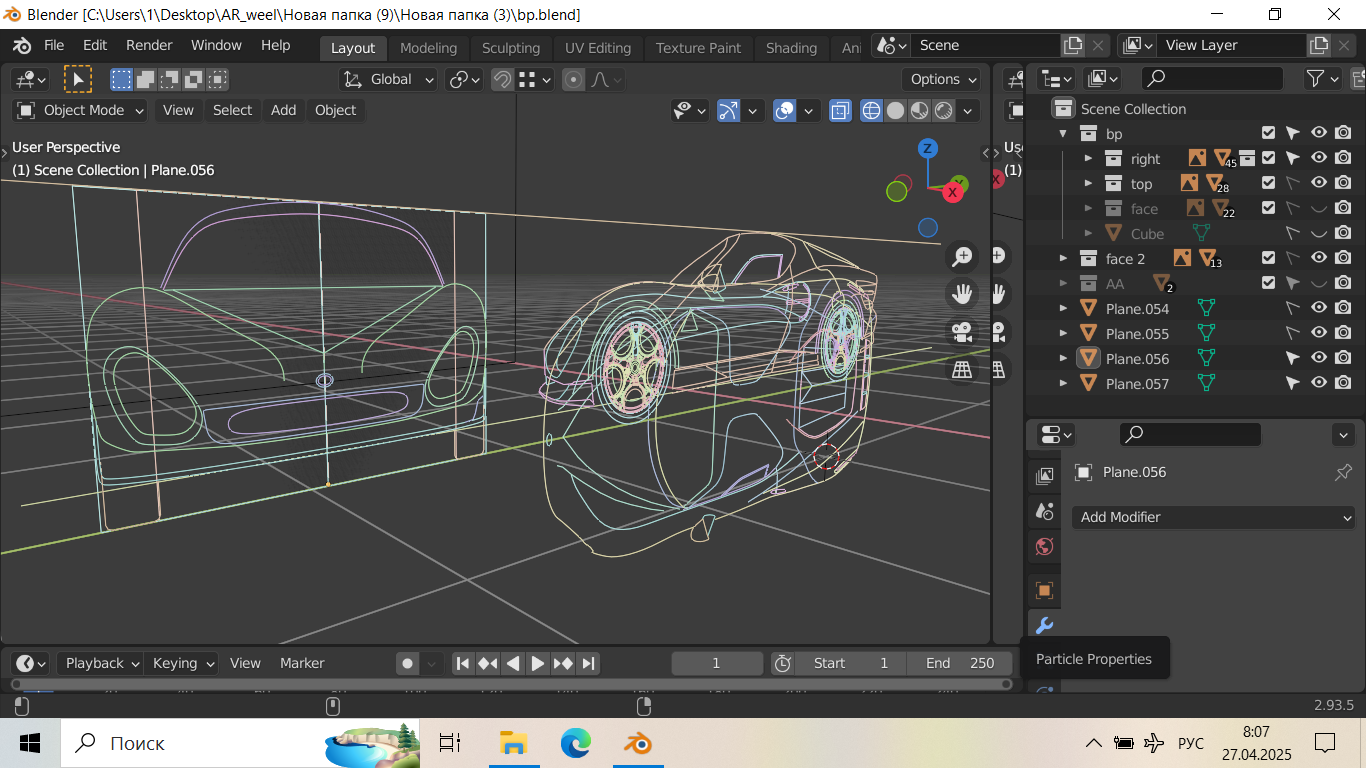The height and width of the screenshot is (768, 1366).
Task: Click the red X axis gizmo ball
Action: 953,191
